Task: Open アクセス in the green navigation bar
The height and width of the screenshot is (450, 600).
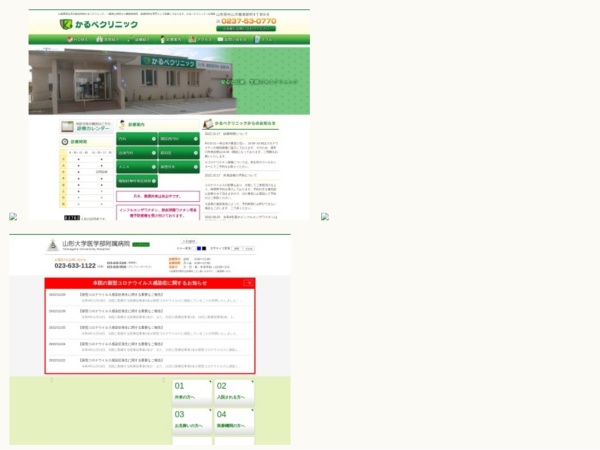Action: (201, 39)
